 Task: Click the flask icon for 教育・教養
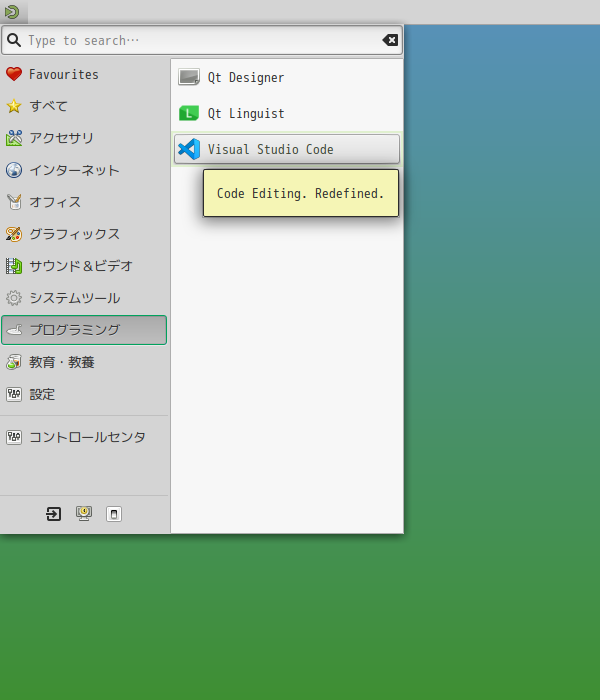click(14, 362)
